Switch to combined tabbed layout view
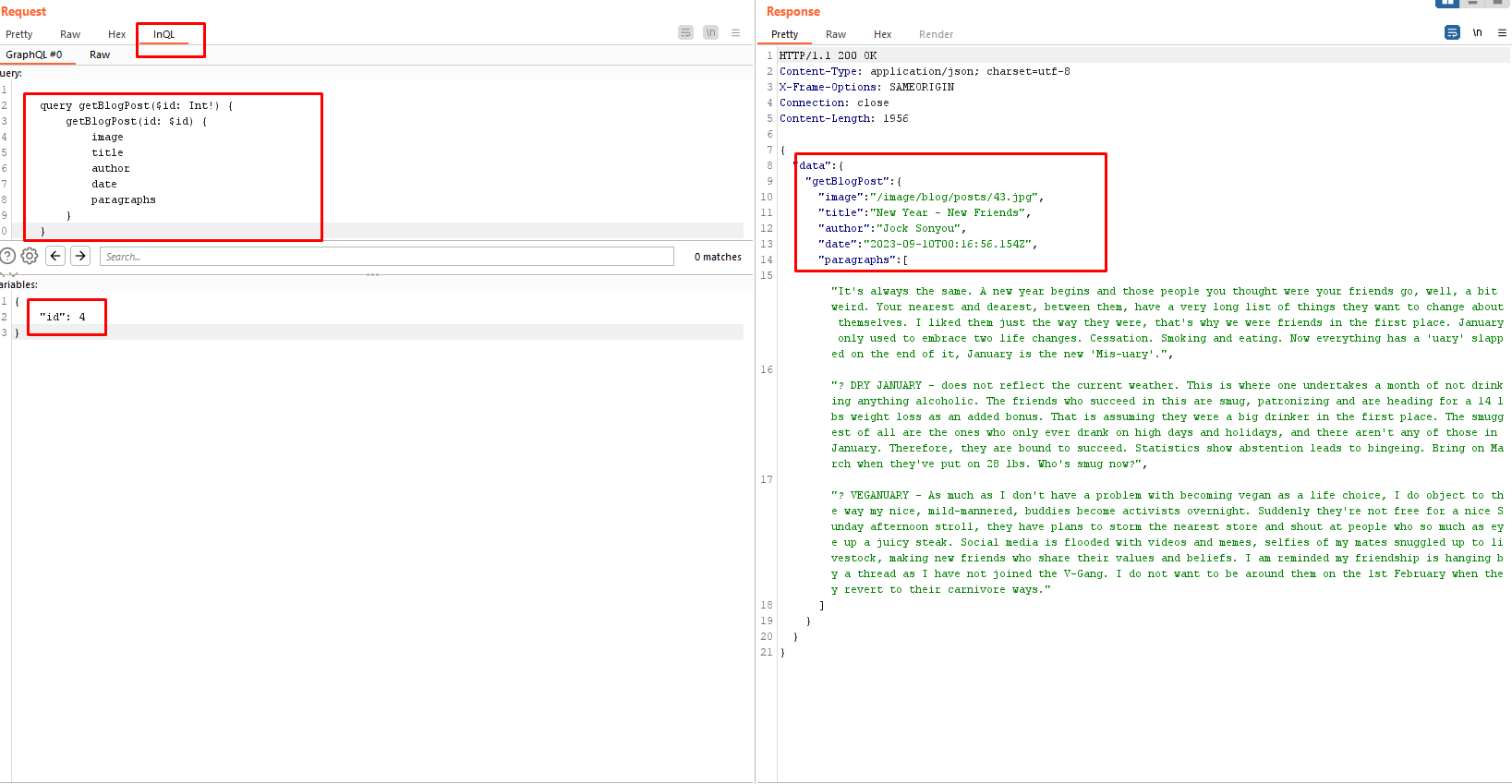 [1497, 3]
